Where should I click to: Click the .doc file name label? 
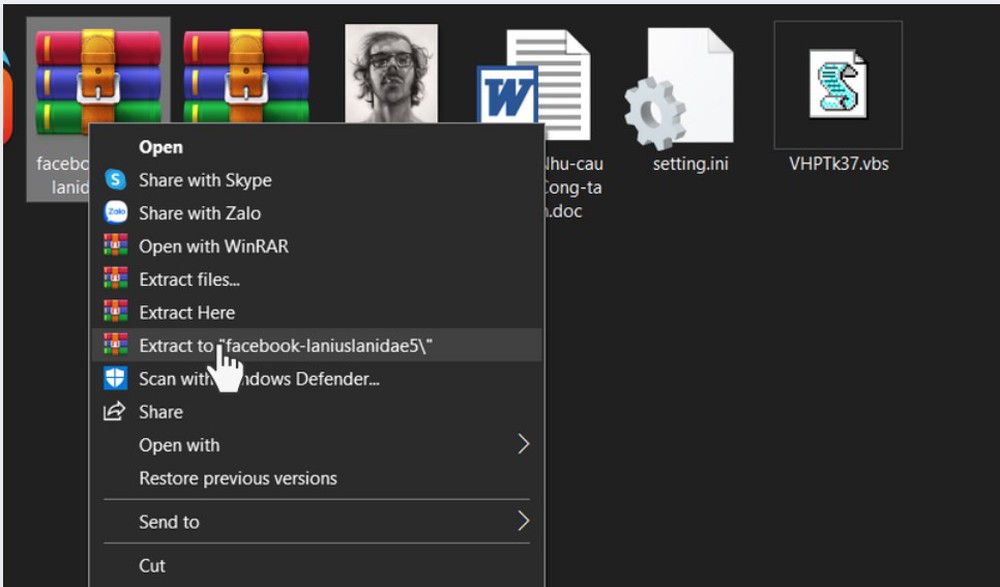tap(572, 188)
